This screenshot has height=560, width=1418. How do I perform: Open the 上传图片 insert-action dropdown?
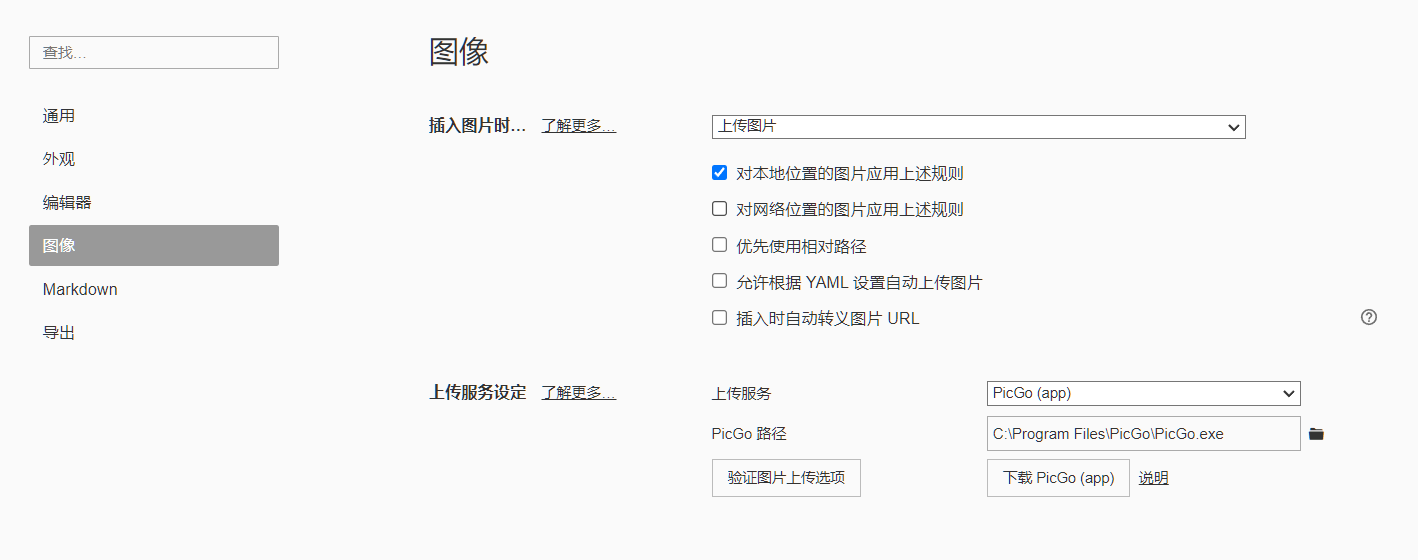978,127
